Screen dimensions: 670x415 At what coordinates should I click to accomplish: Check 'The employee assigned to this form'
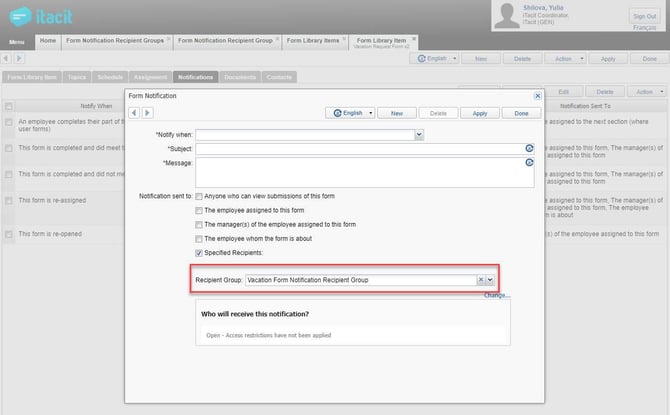(x=199, y=211)
